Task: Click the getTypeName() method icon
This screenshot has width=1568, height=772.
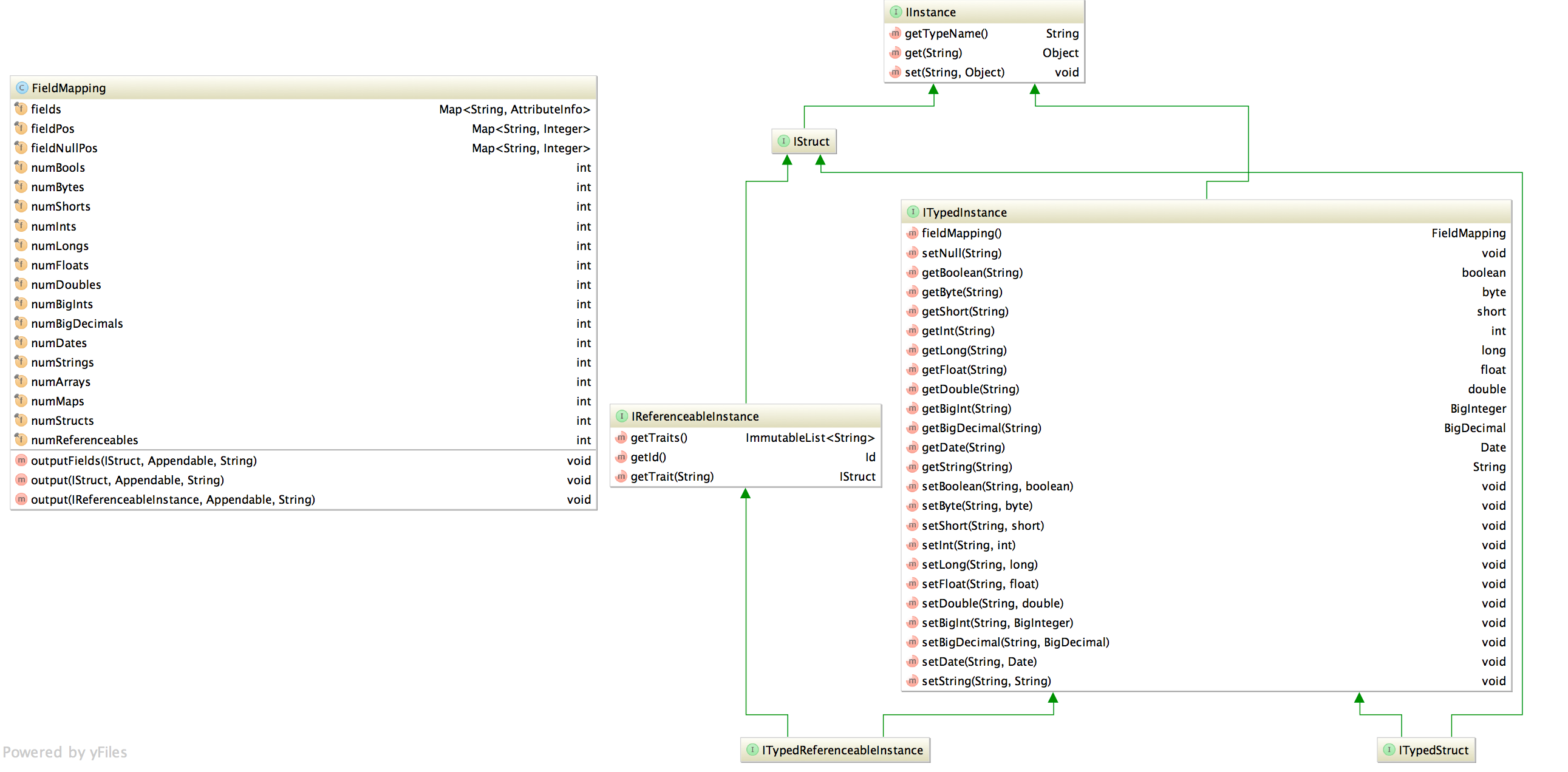Action: click(x=895, y=33)
